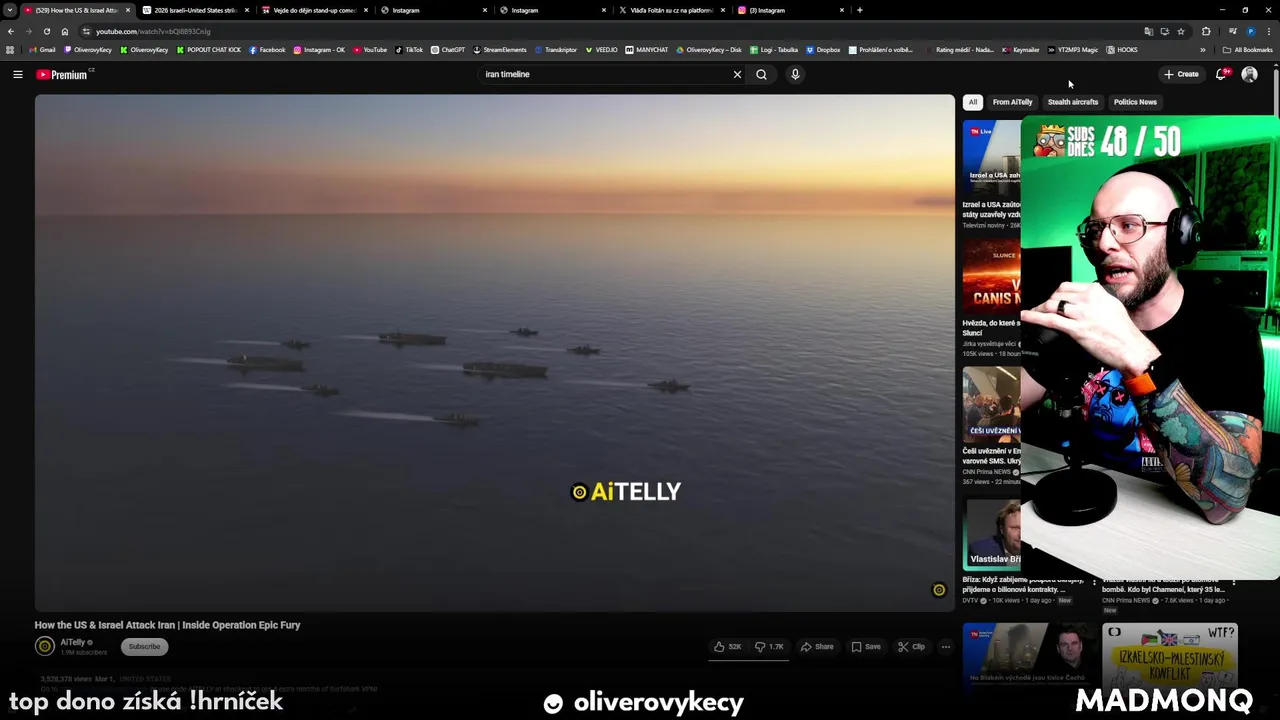Close the YouTube video tab
1280x720 pixels.
point(127,10)
